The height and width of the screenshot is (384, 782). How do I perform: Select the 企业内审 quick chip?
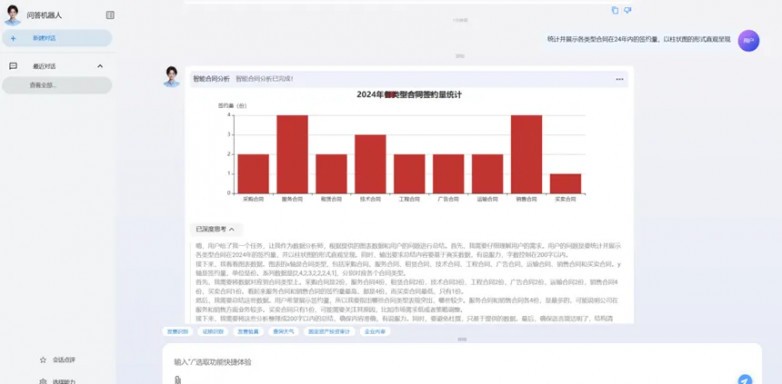(x=375, y=331)
